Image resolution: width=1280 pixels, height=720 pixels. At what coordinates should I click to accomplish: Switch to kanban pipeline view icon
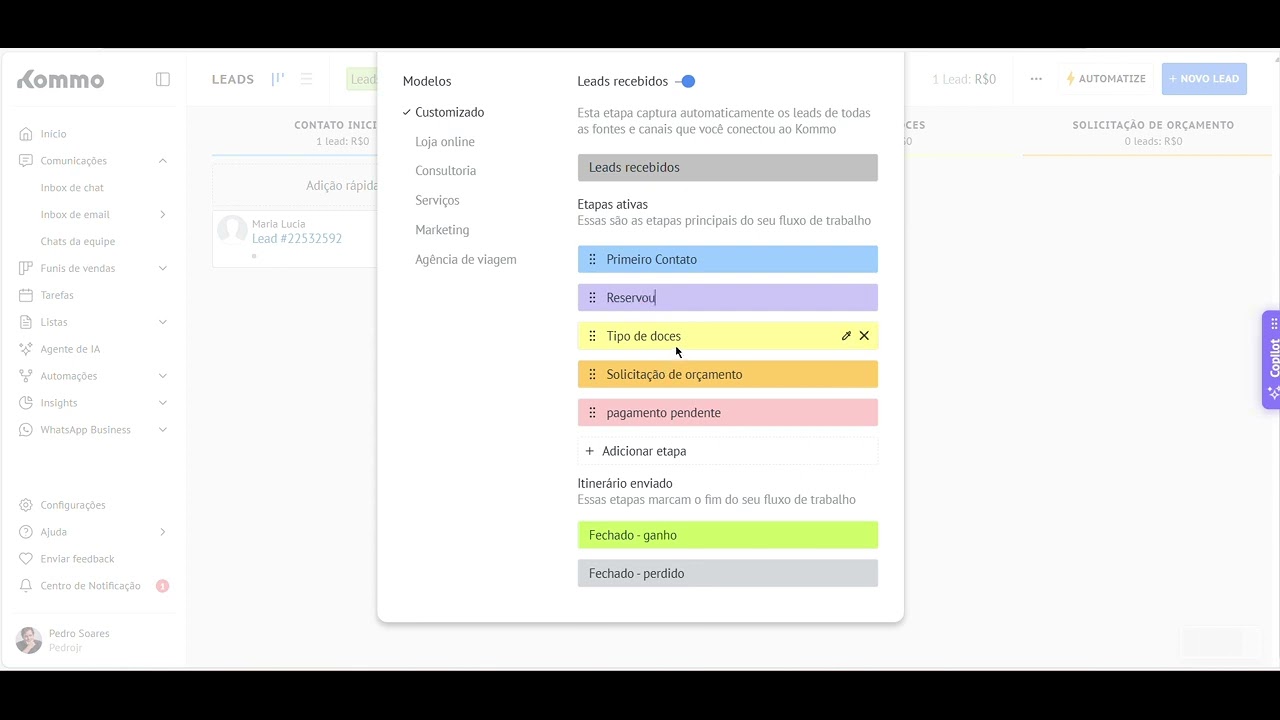point(278,79)
